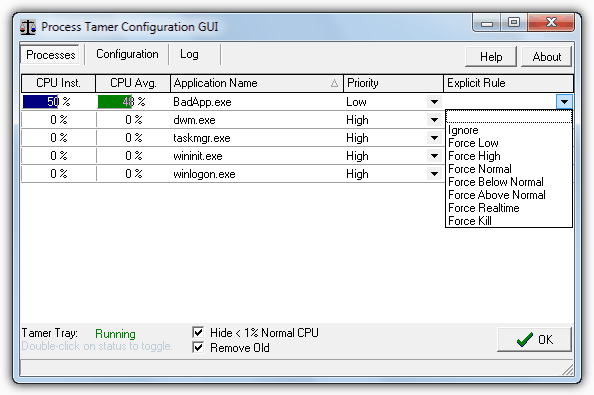Click the blue CPU Inst. bar for BadApp.exe

click(40, 101)
